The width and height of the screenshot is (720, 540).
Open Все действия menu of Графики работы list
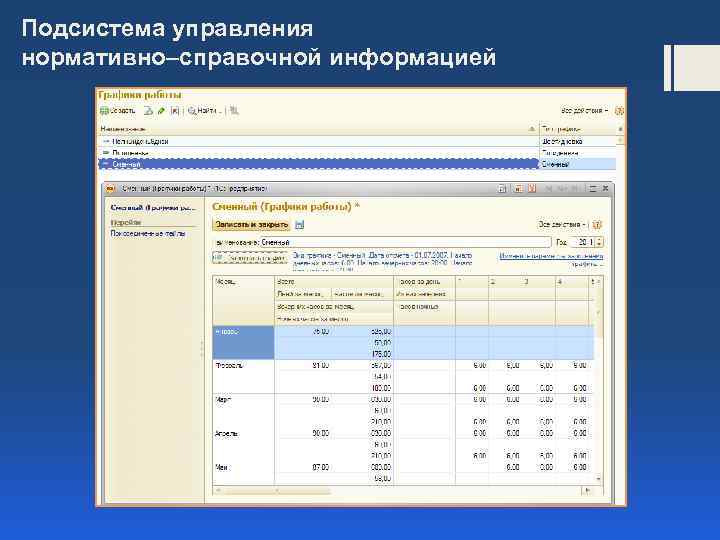(x=584, y=111)
